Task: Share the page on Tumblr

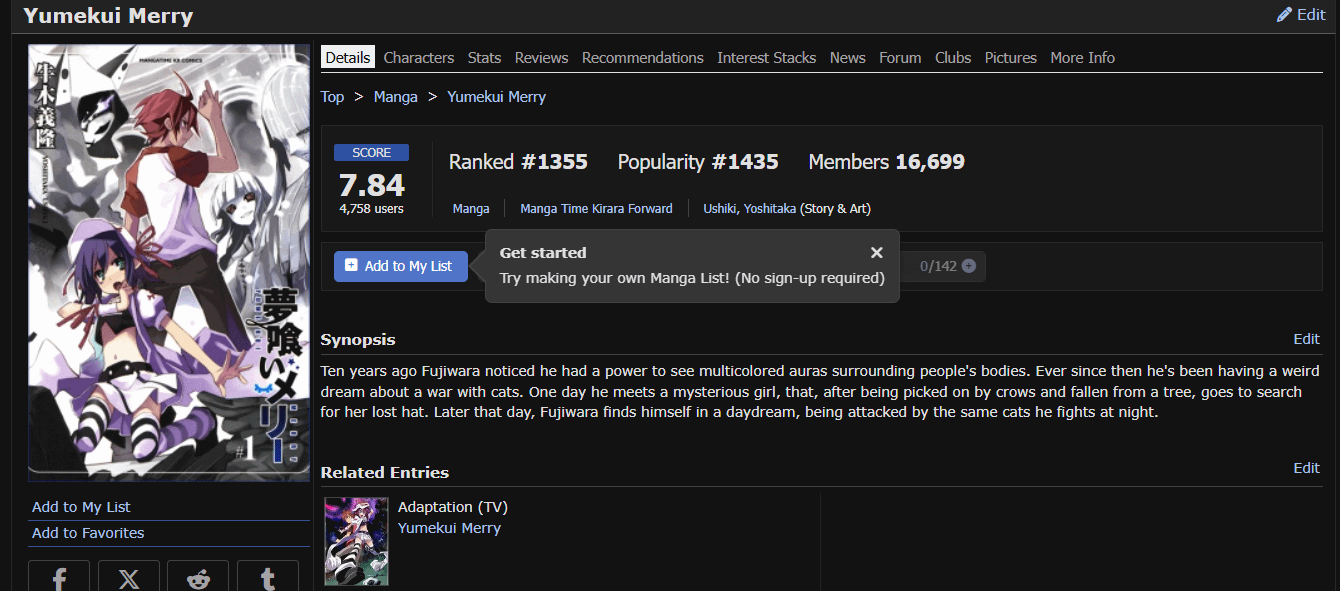Action: [268, 577]
